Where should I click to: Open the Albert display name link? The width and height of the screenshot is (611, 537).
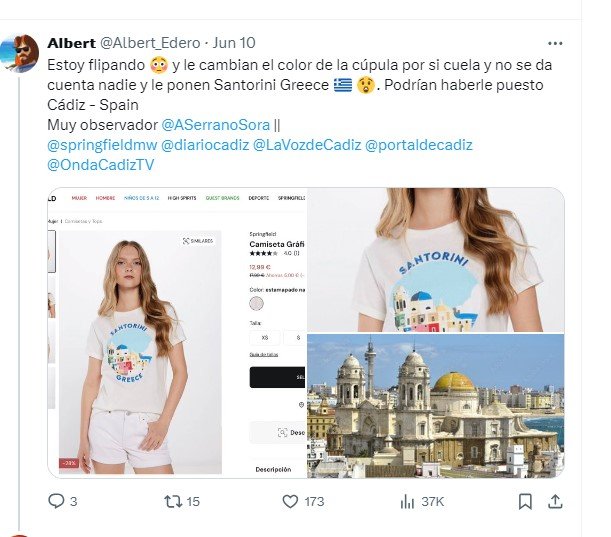pos(71,43)
